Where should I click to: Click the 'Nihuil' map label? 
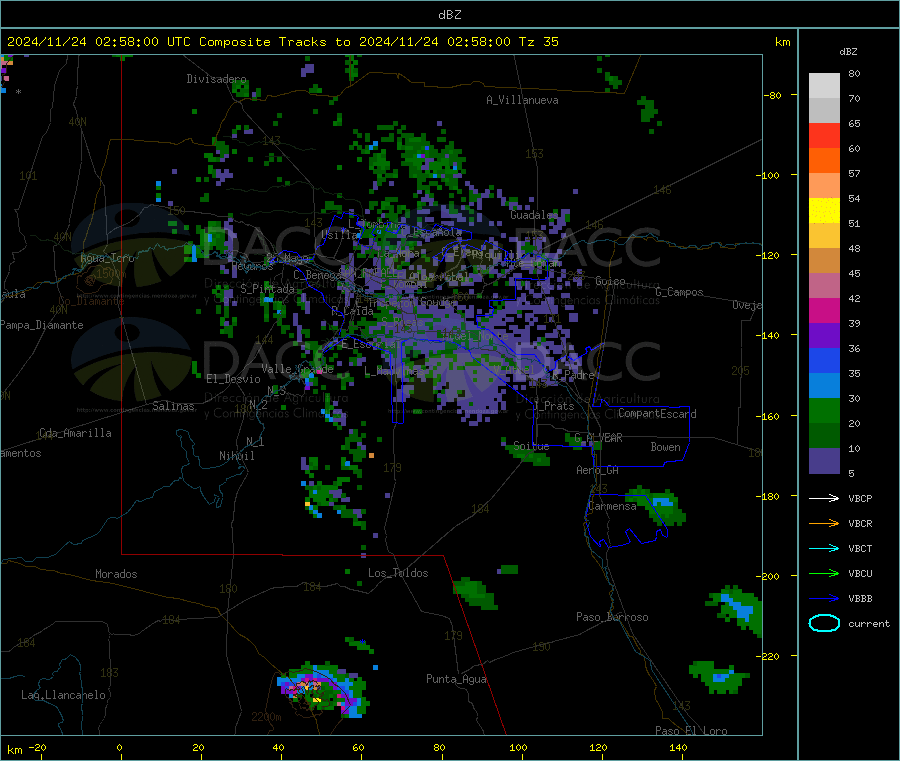pyautogui.click(x=236, y=456)
